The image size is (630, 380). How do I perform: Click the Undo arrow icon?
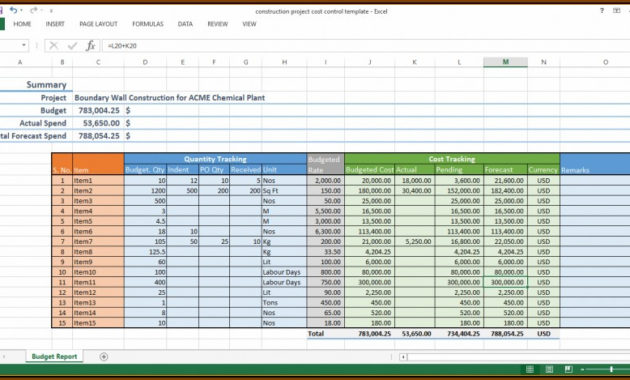(14, 10)
